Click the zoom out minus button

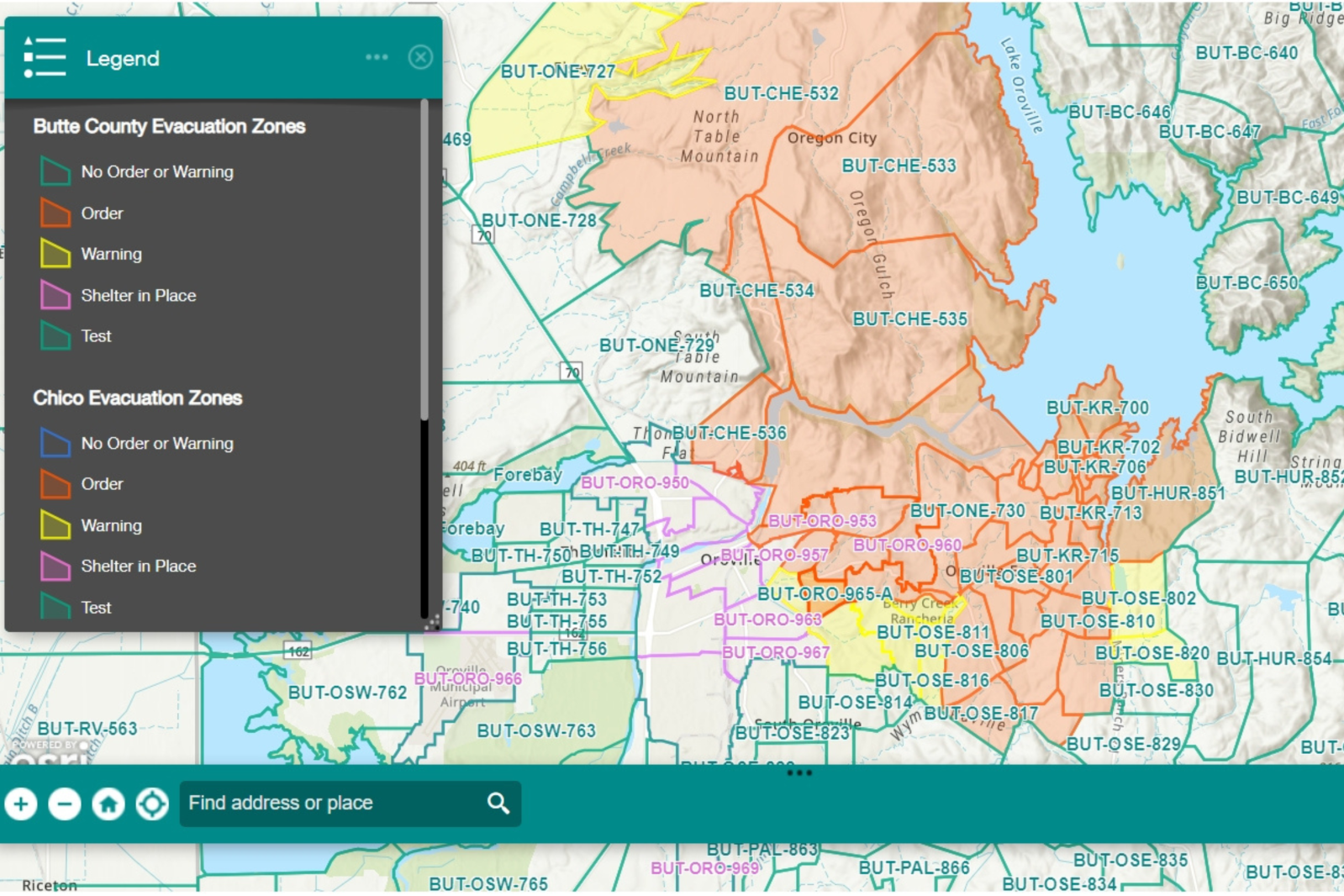point(65,804)
